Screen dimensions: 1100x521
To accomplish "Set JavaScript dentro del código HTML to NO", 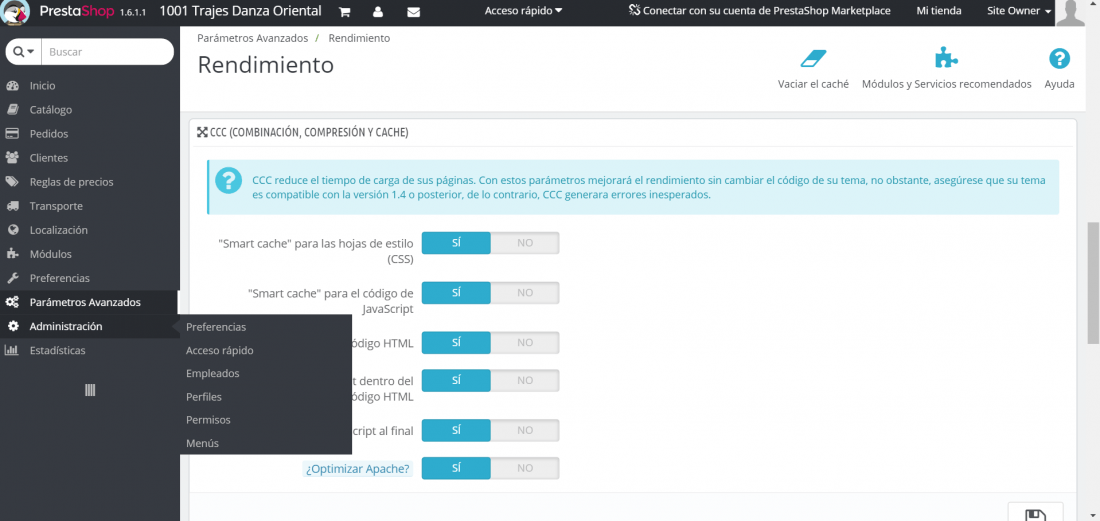I will [525, 380].
